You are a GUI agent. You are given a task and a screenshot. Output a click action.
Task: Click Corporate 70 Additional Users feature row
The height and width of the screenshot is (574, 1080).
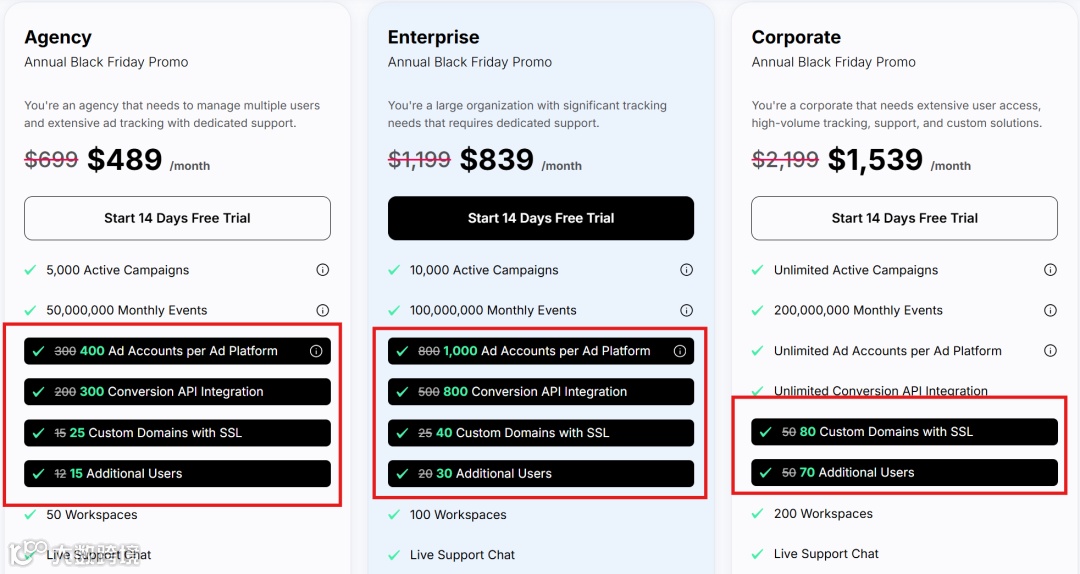[904, 472]
